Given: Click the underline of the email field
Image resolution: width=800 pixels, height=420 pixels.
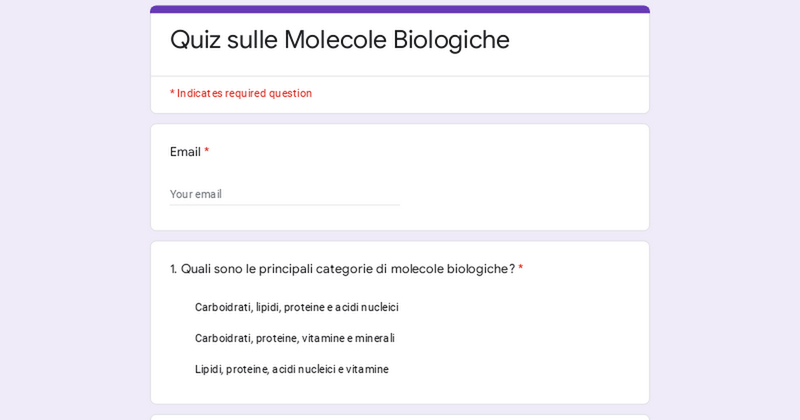Looking at the screenshot, I should coord(284,205).
